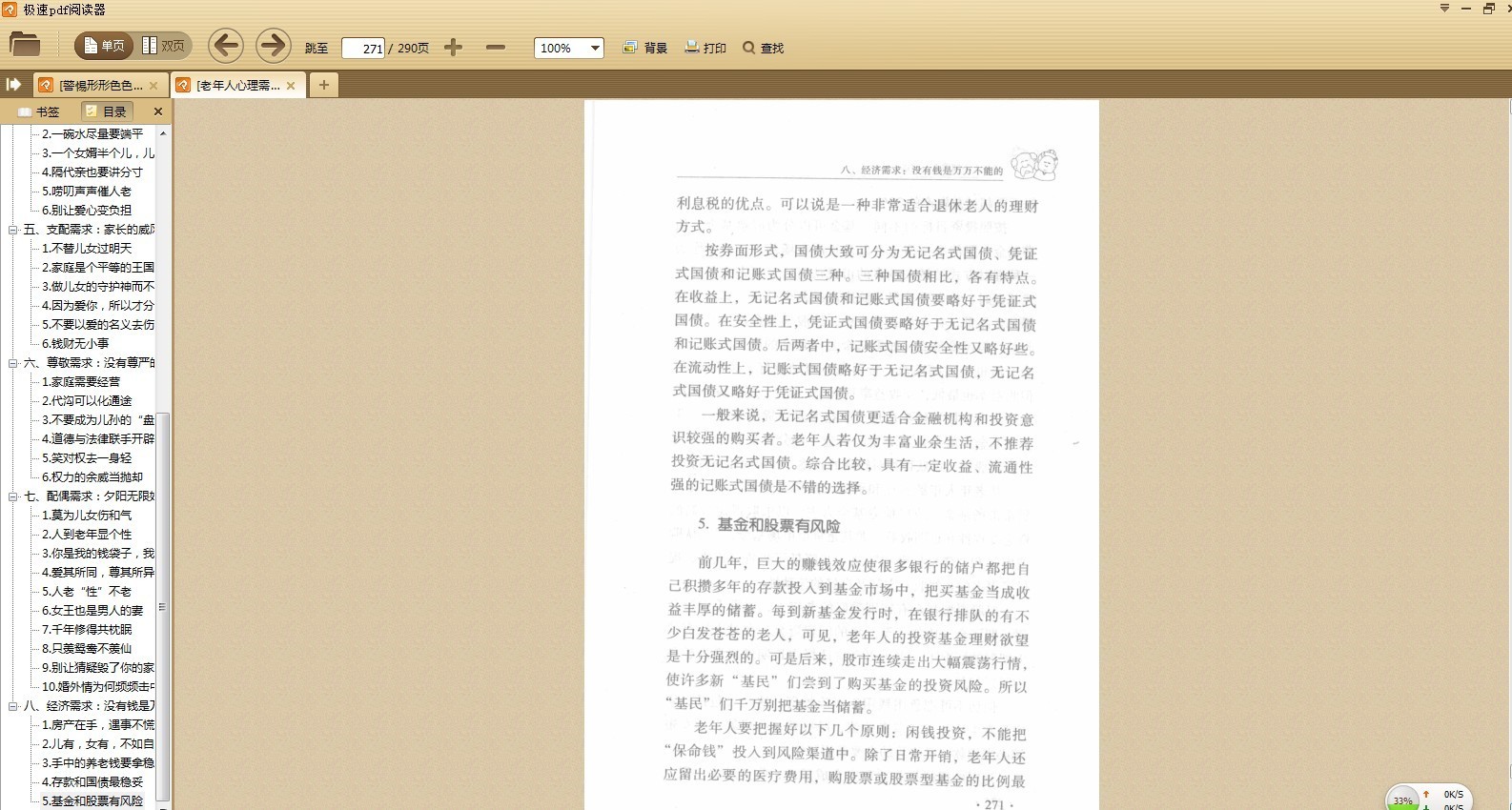Switch to 单页 single page view

coord(104,46)
